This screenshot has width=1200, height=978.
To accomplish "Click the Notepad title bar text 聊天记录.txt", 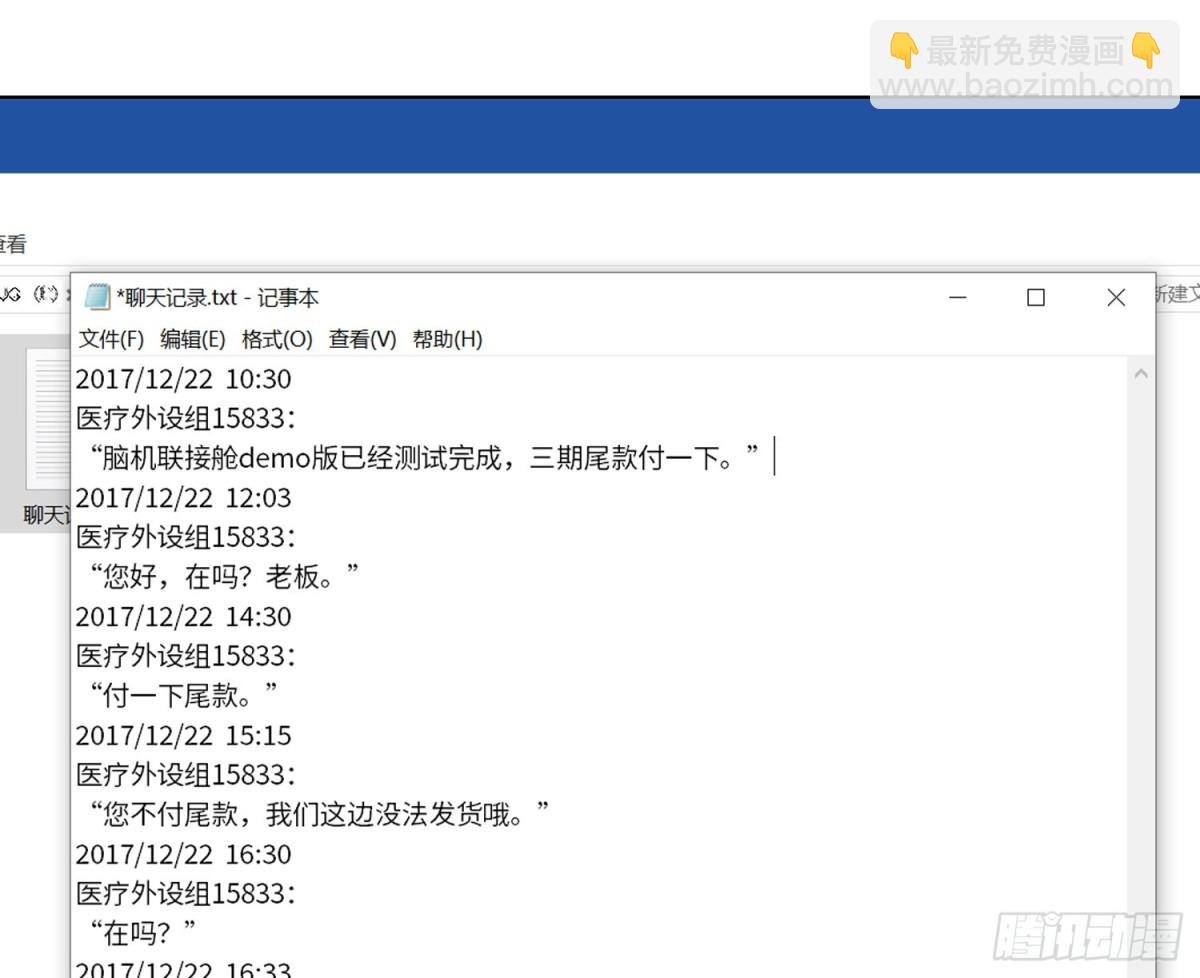I will (x=218, y=298).
